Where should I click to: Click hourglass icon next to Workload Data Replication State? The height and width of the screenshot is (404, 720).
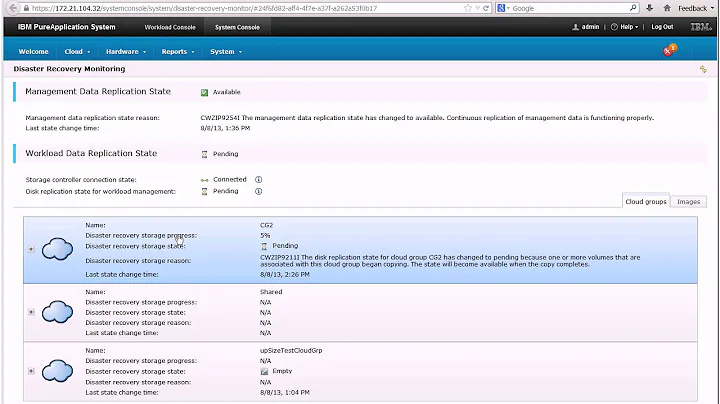[204, 154]
